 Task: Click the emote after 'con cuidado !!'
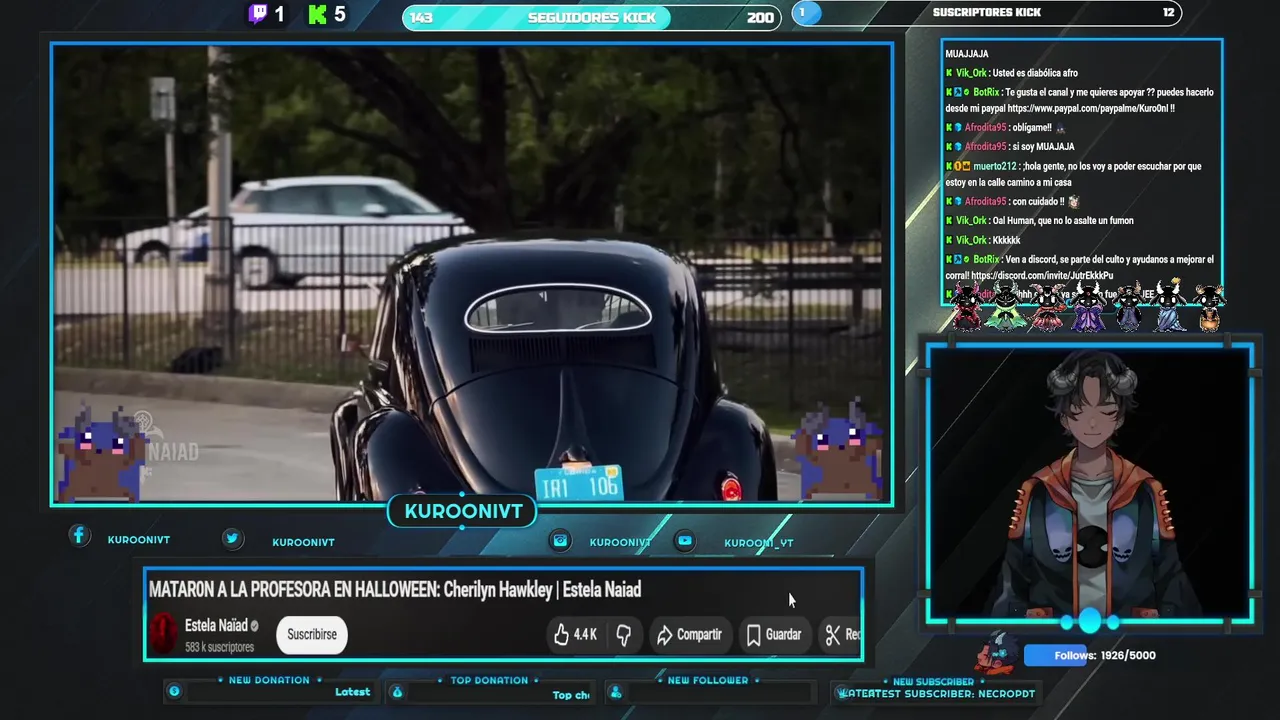[1073, 201]
